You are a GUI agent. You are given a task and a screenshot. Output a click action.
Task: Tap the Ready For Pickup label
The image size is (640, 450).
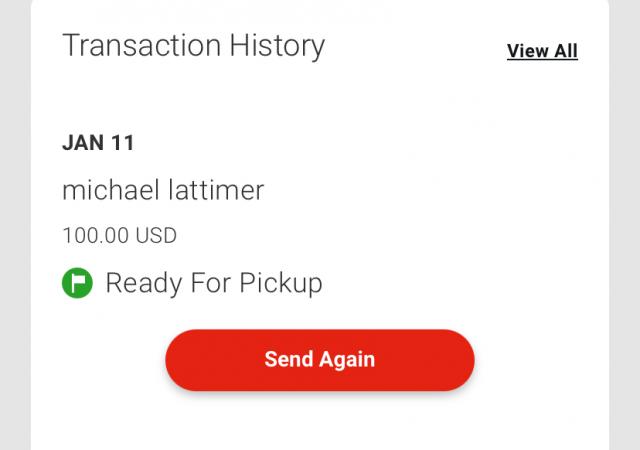pyautogui.click(x=214, y=284)
